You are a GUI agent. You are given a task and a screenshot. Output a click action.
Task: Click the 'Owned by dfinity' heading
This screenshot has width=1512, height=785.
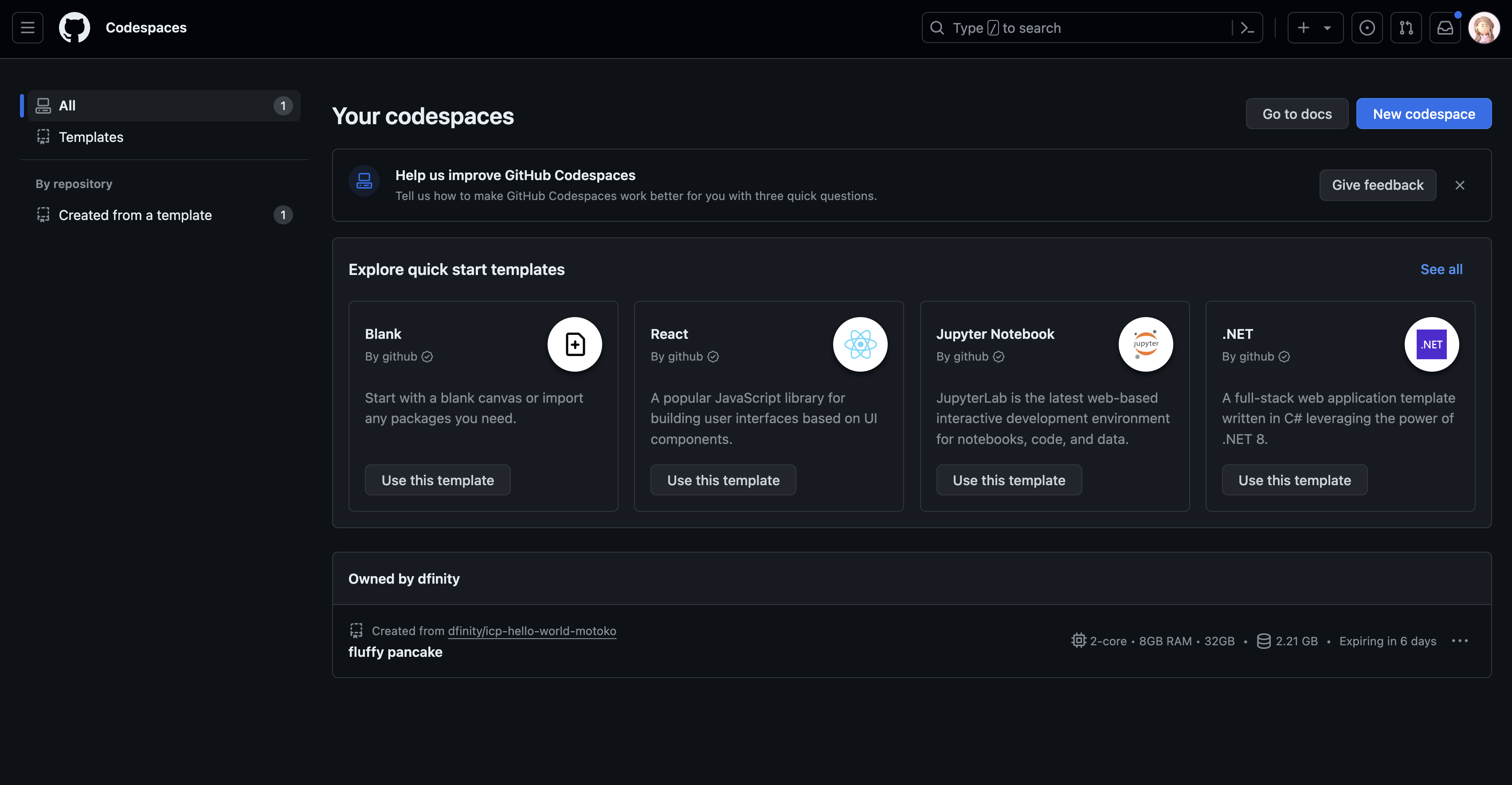coord(404,579)
